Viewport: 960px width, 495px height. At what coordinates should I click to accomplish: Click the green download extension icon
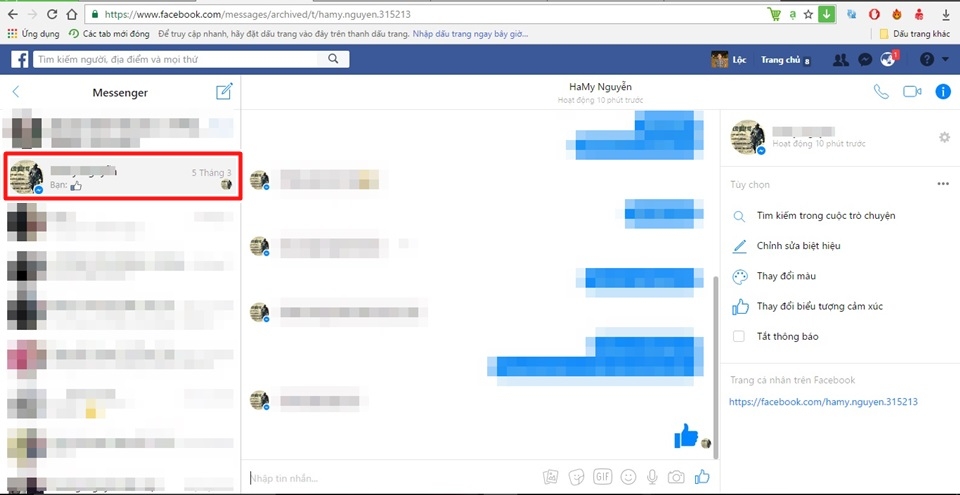(x=827, y=13)
